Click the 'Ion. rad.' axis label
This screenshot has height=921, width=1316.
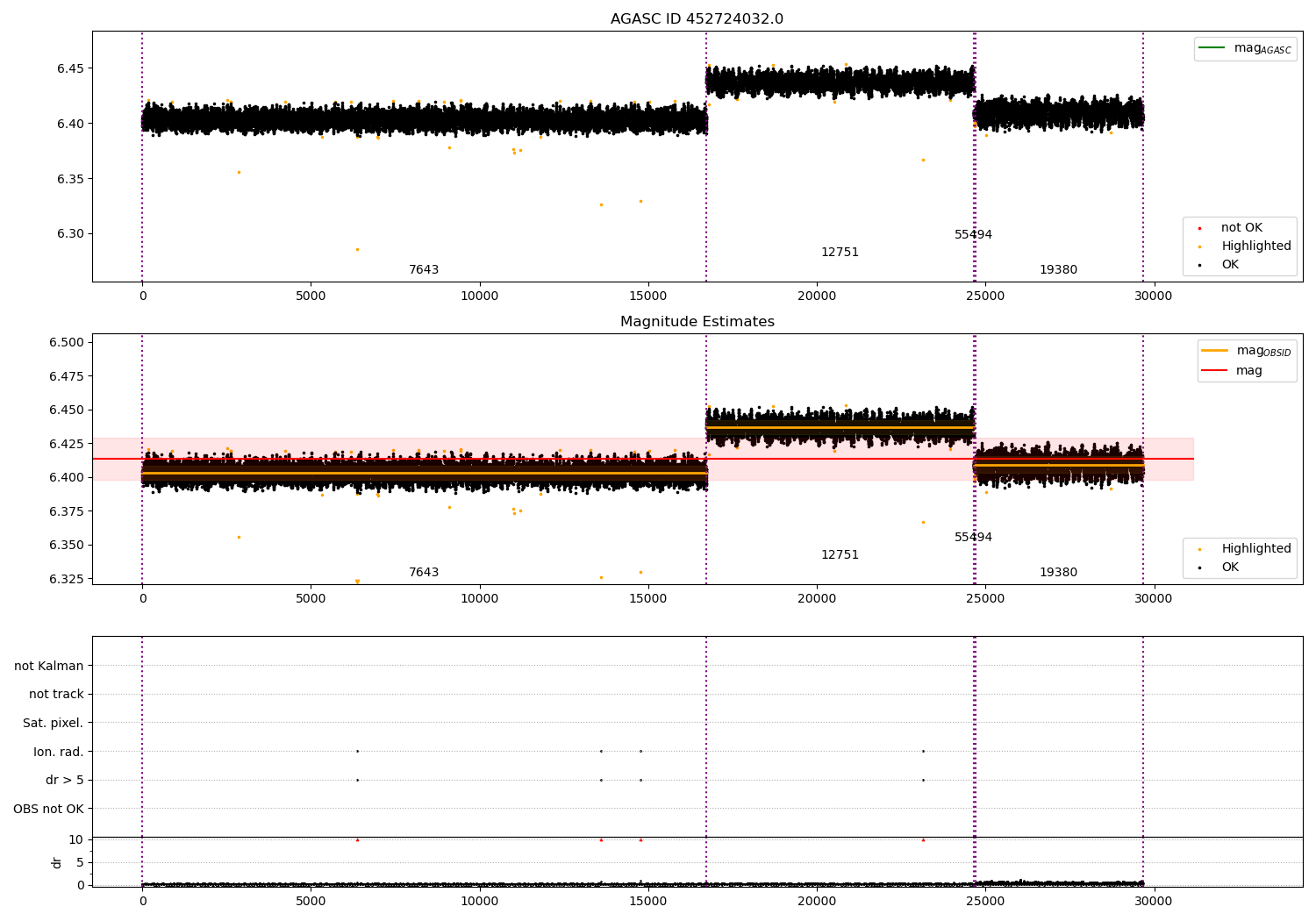[x=59, y=752]
